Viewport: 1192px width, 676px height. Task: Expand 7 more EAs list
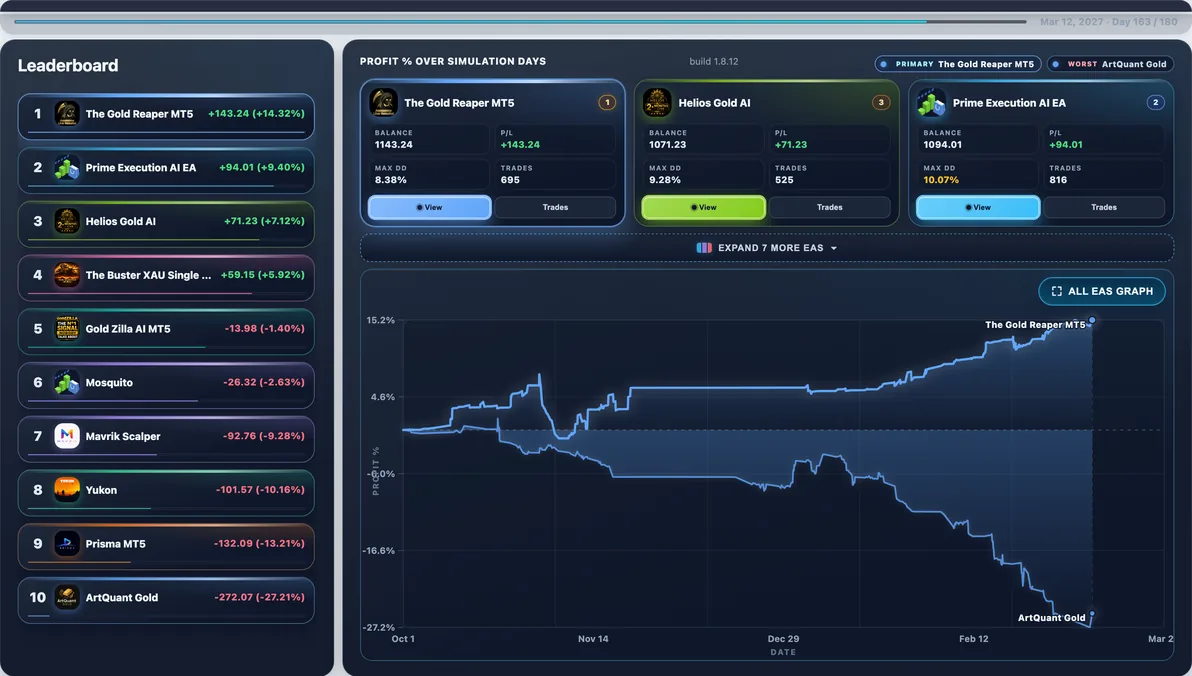click(x=767, y=248)
